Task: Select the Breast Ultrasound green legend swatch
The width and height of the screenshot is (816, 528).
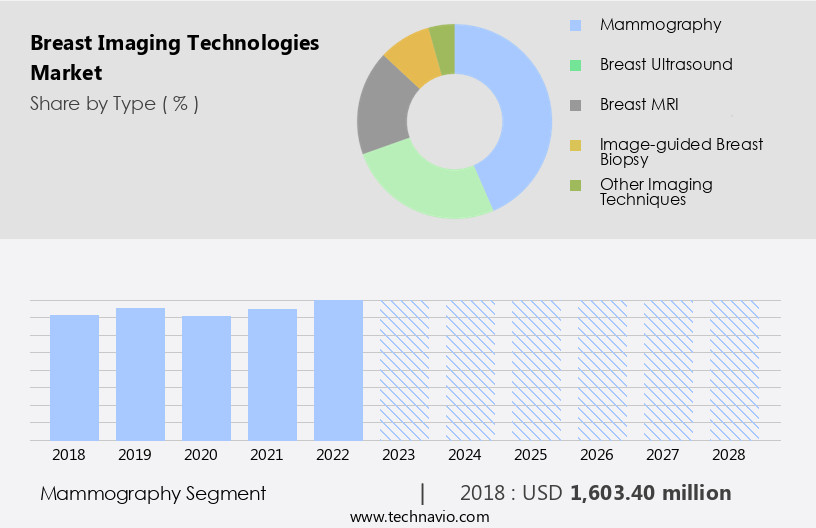Action: point(575,65)
